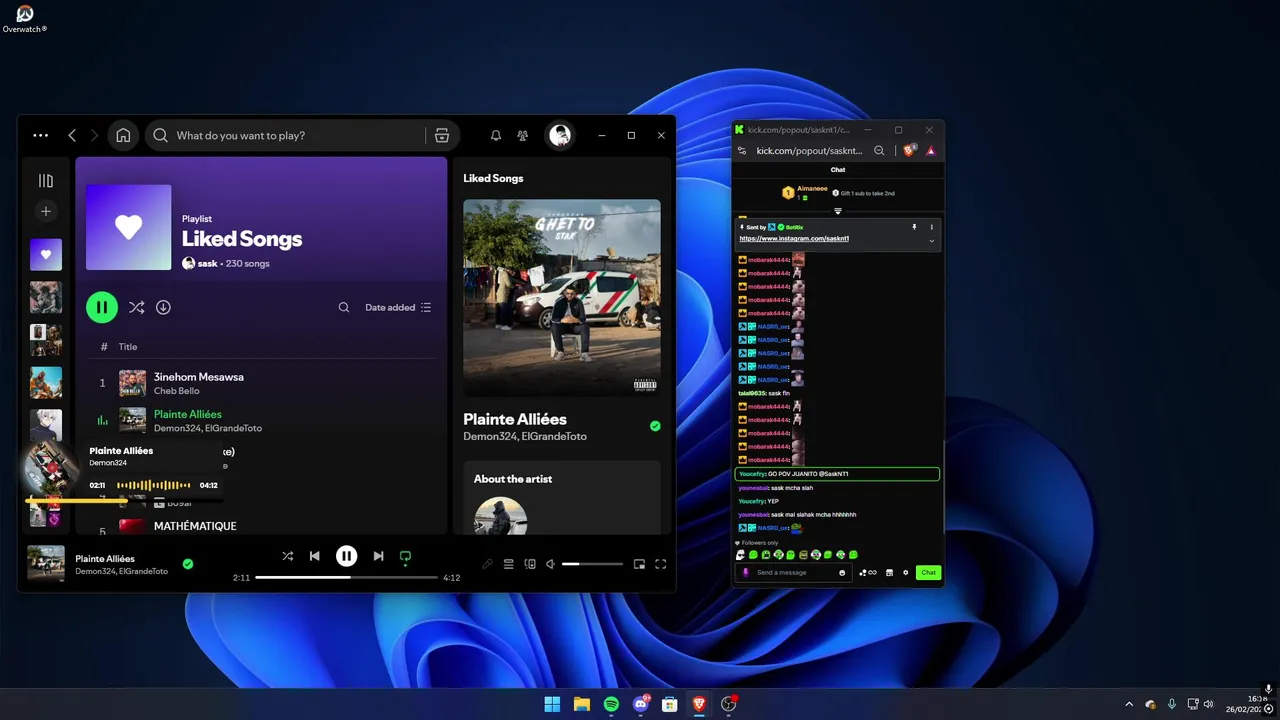This screenshot has width=1280, height=720.
Task: Open the play queue
Action: point(508,564)
